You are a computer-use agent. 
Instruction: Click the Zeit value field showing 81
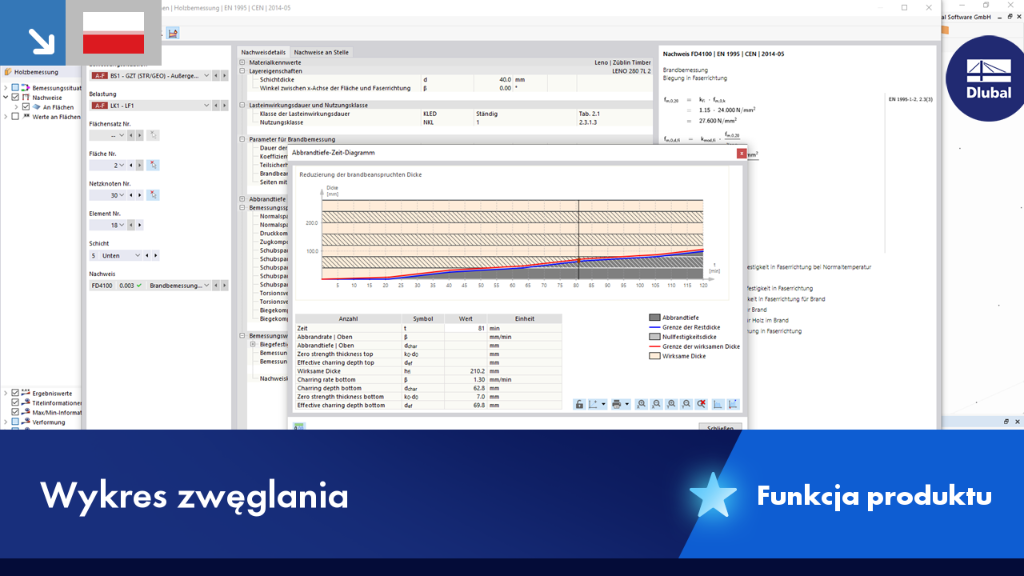point(466,328)
